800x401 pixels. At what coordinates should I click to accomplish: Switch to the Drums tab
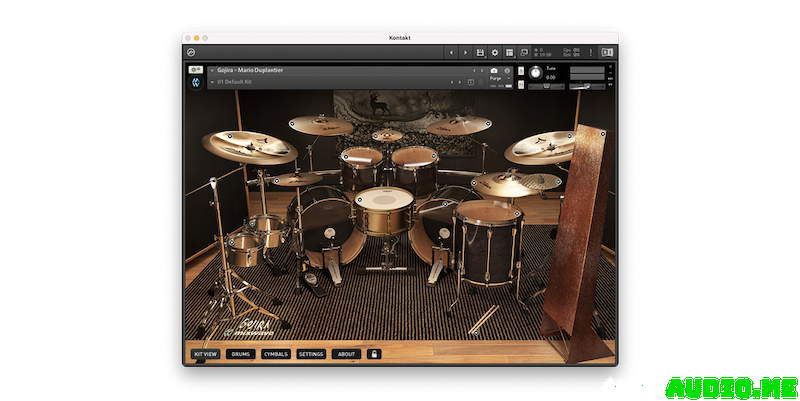[x=240, y=353]
